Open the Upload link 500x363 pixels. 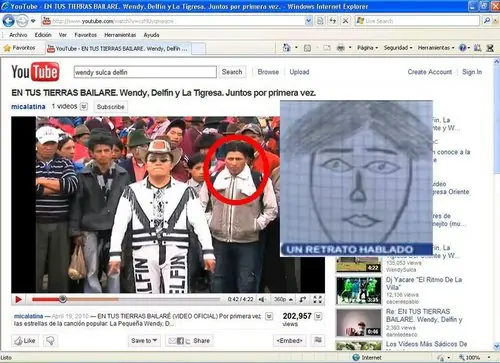[x=299, y=72]
